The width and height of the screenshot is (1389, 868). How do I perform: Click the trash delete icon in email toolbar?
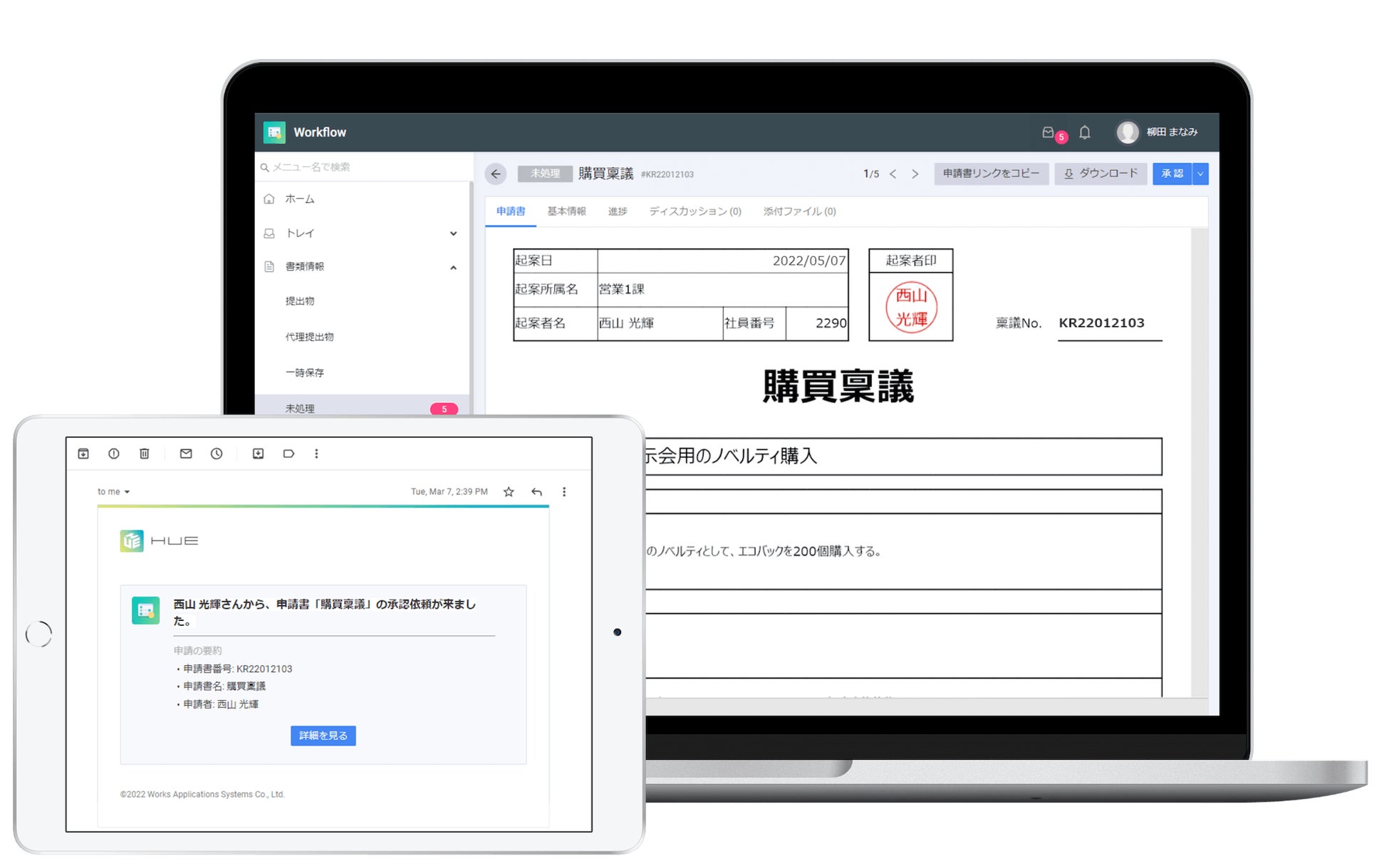tap(144, 454)
